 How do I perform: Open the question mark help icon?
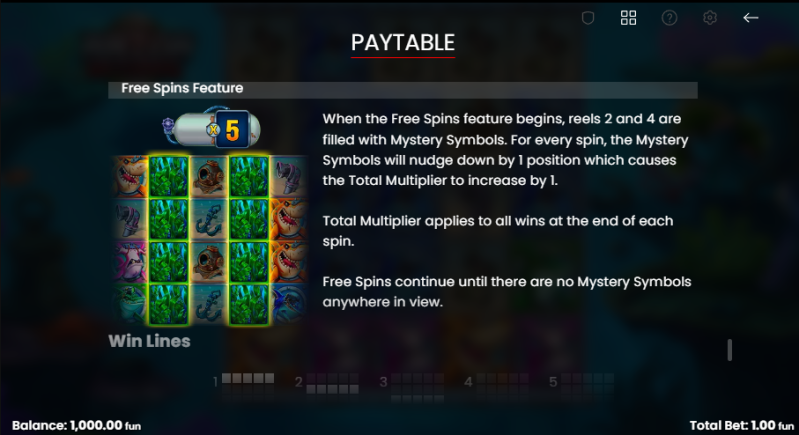pyautogui.click(x=669, y=18)
